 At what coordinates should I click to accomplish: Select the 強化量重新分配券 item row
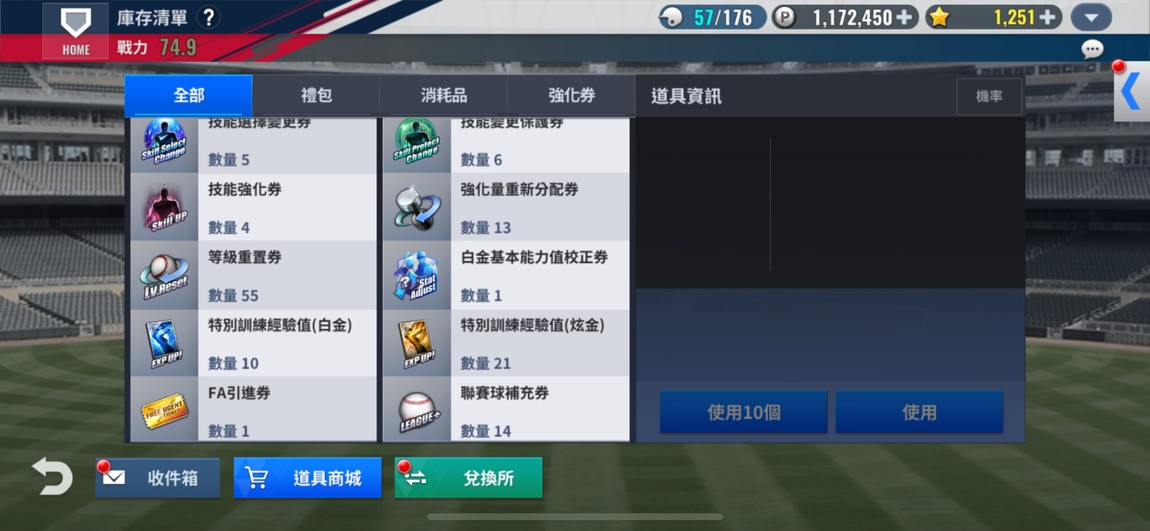(505, 207)
